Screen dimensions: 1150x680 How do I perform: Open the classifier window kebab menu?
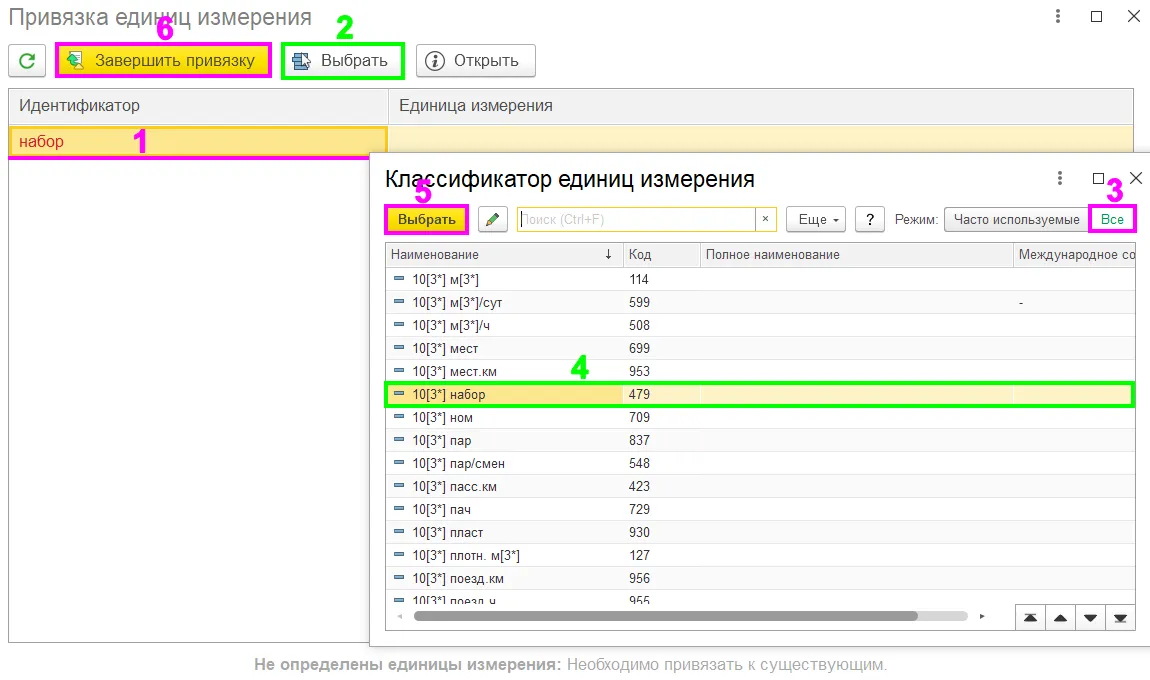pos(1060,178)
